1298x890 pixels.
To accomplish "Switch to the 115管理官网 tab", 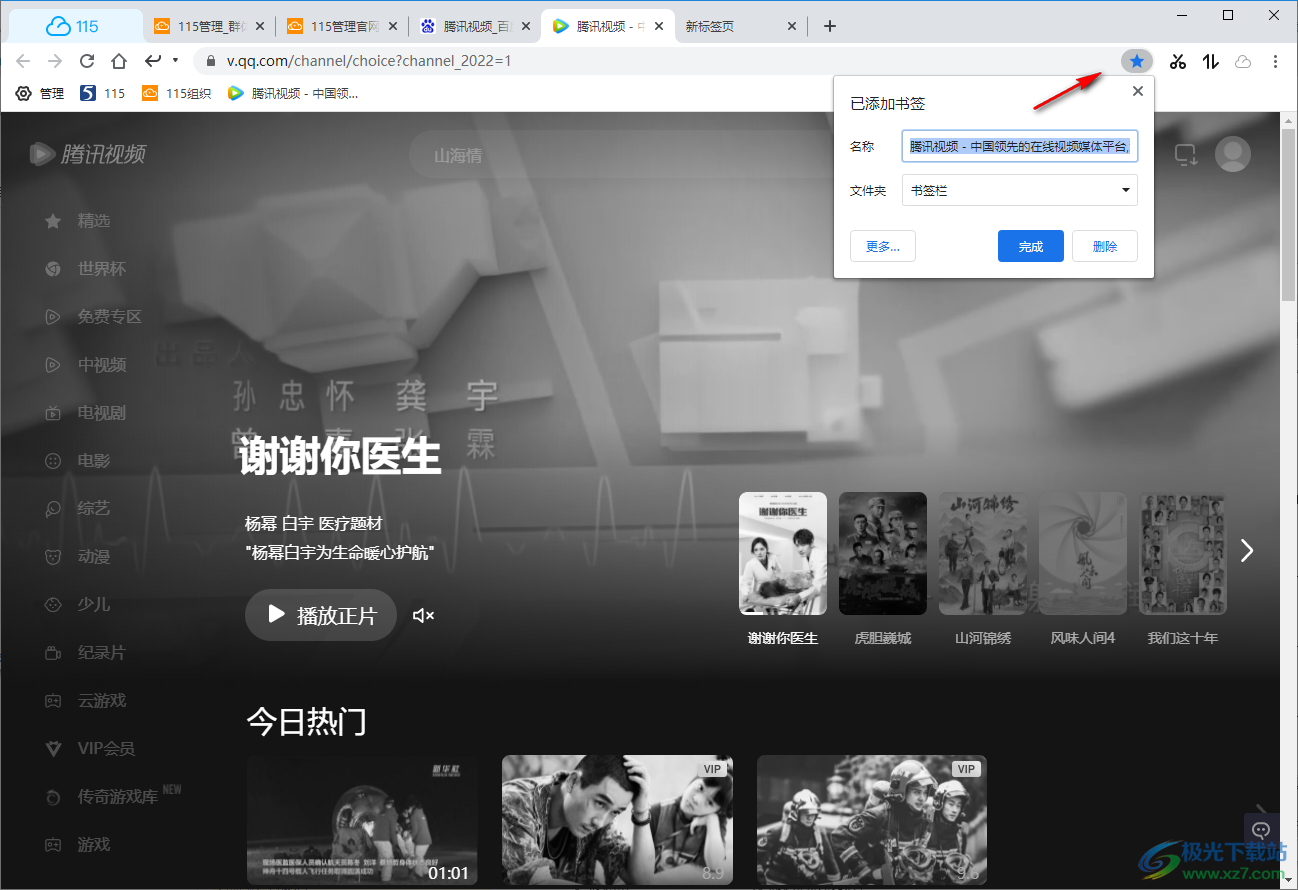I will 341,27.
